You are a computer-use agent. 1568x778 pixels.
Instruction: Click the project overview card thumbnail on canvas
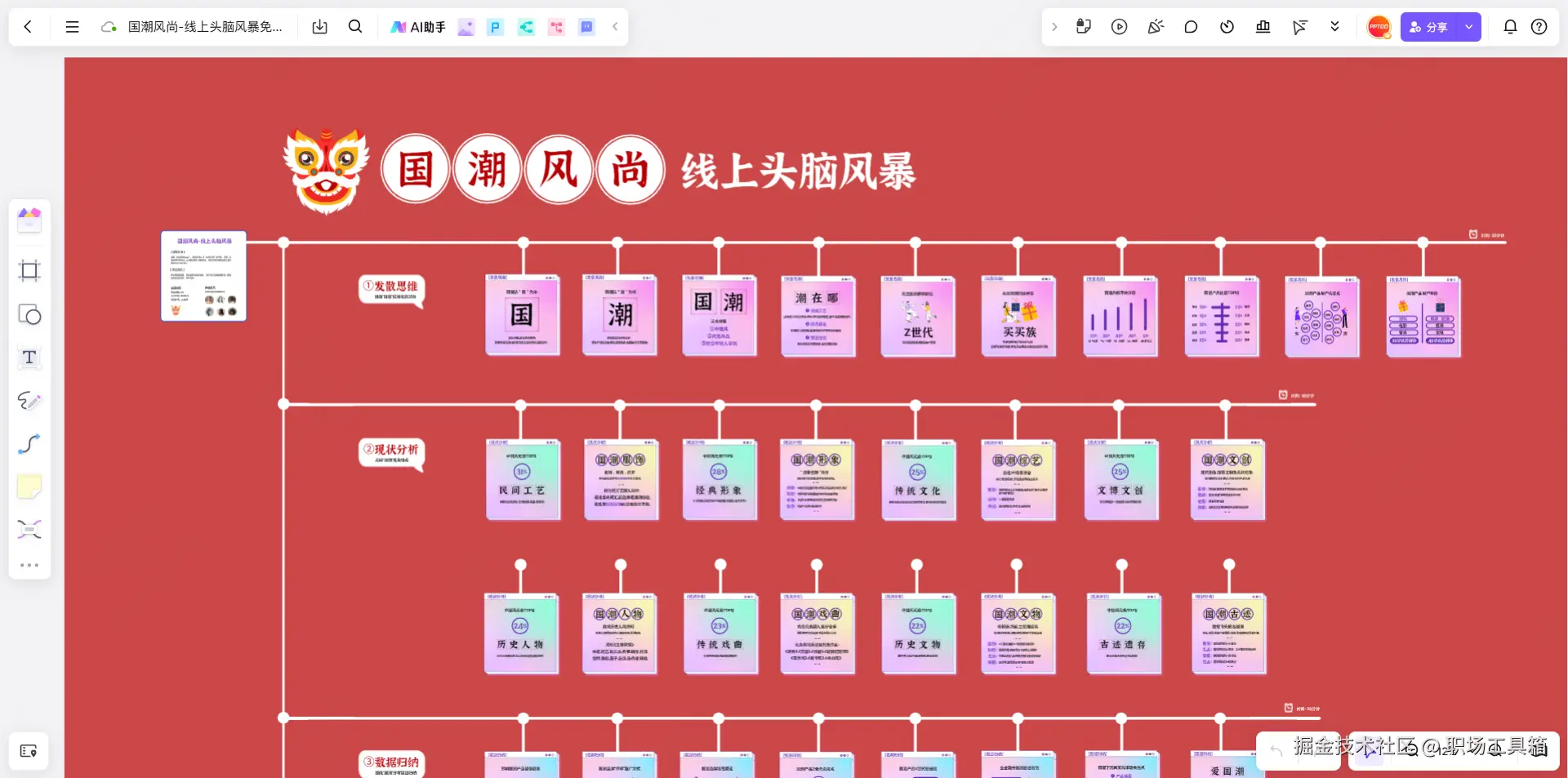(x=203, y=276)
